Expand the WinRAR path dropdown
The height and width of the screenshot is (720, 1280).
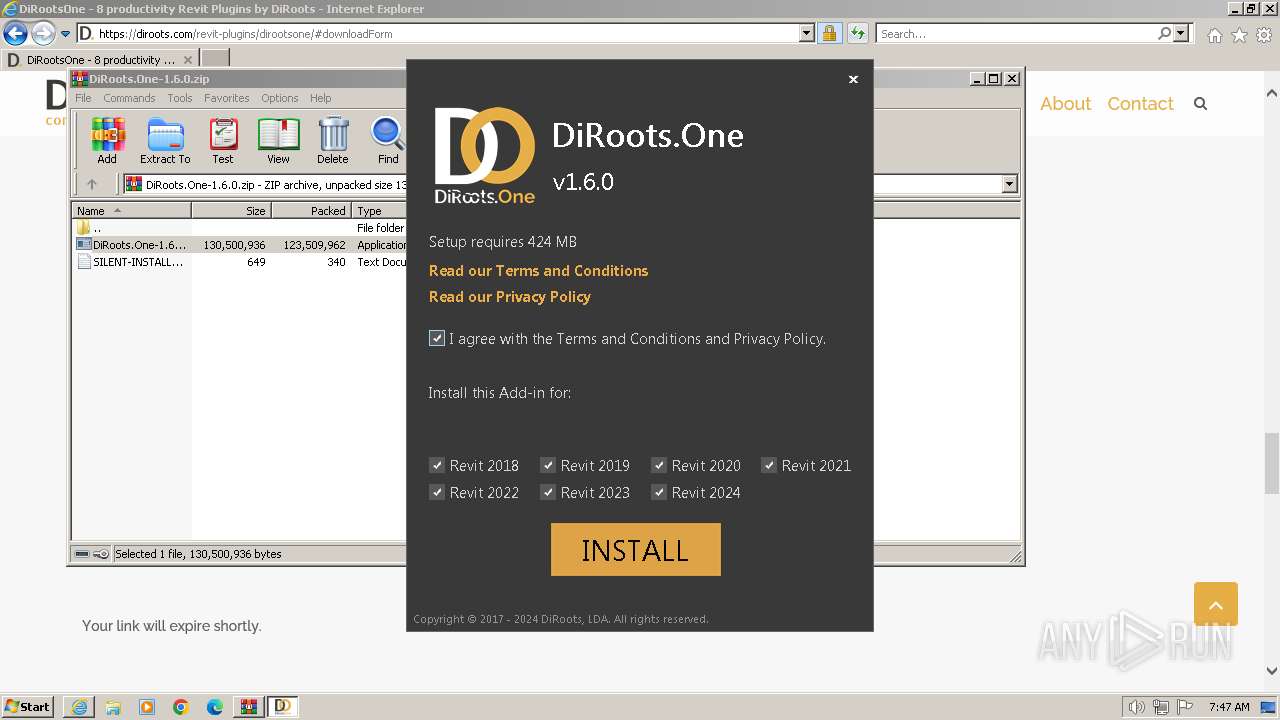(1009, 184)
